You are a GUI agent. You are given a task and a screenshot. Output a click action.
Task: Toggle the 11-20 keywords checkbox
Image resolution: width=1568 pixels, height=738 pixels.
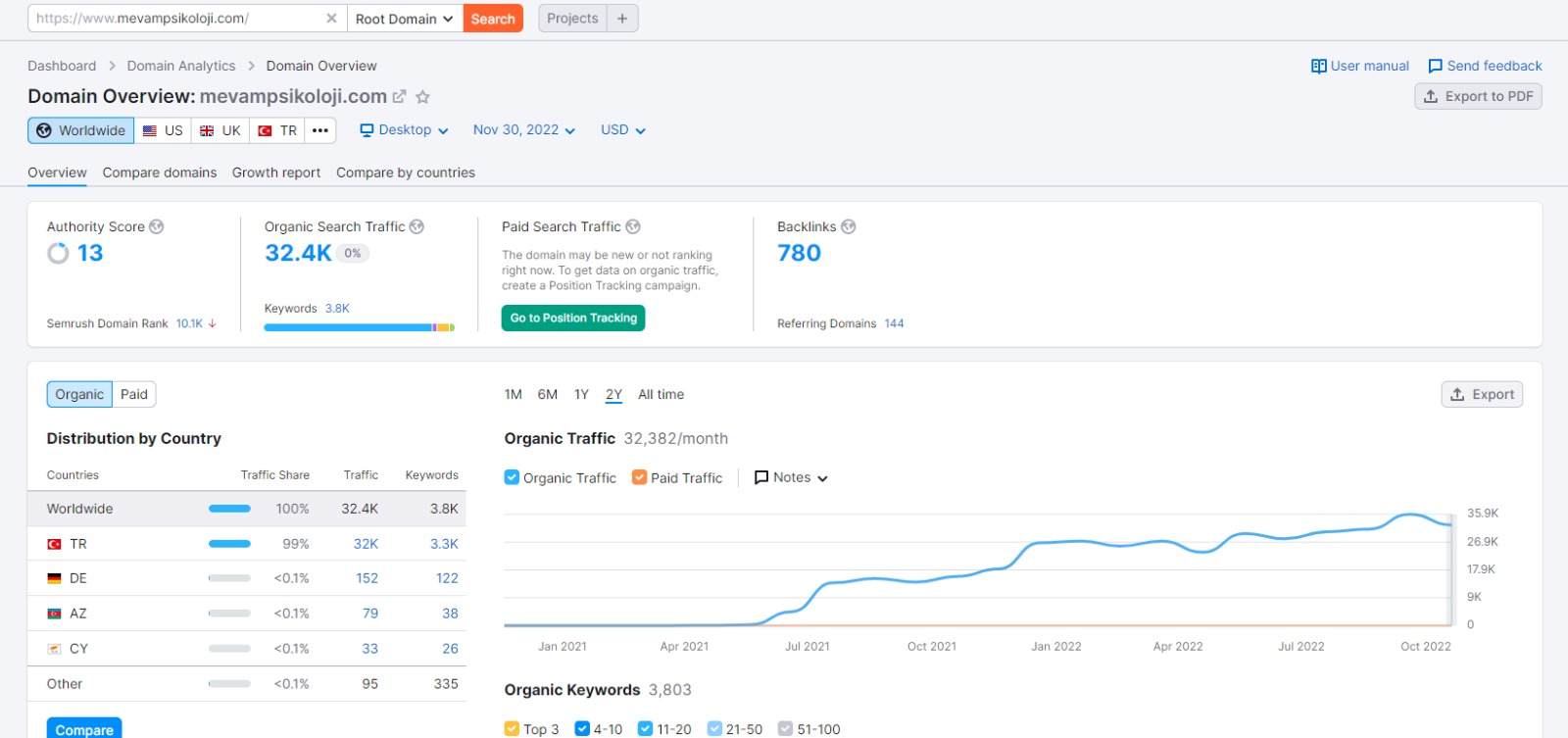coord(645,728)
